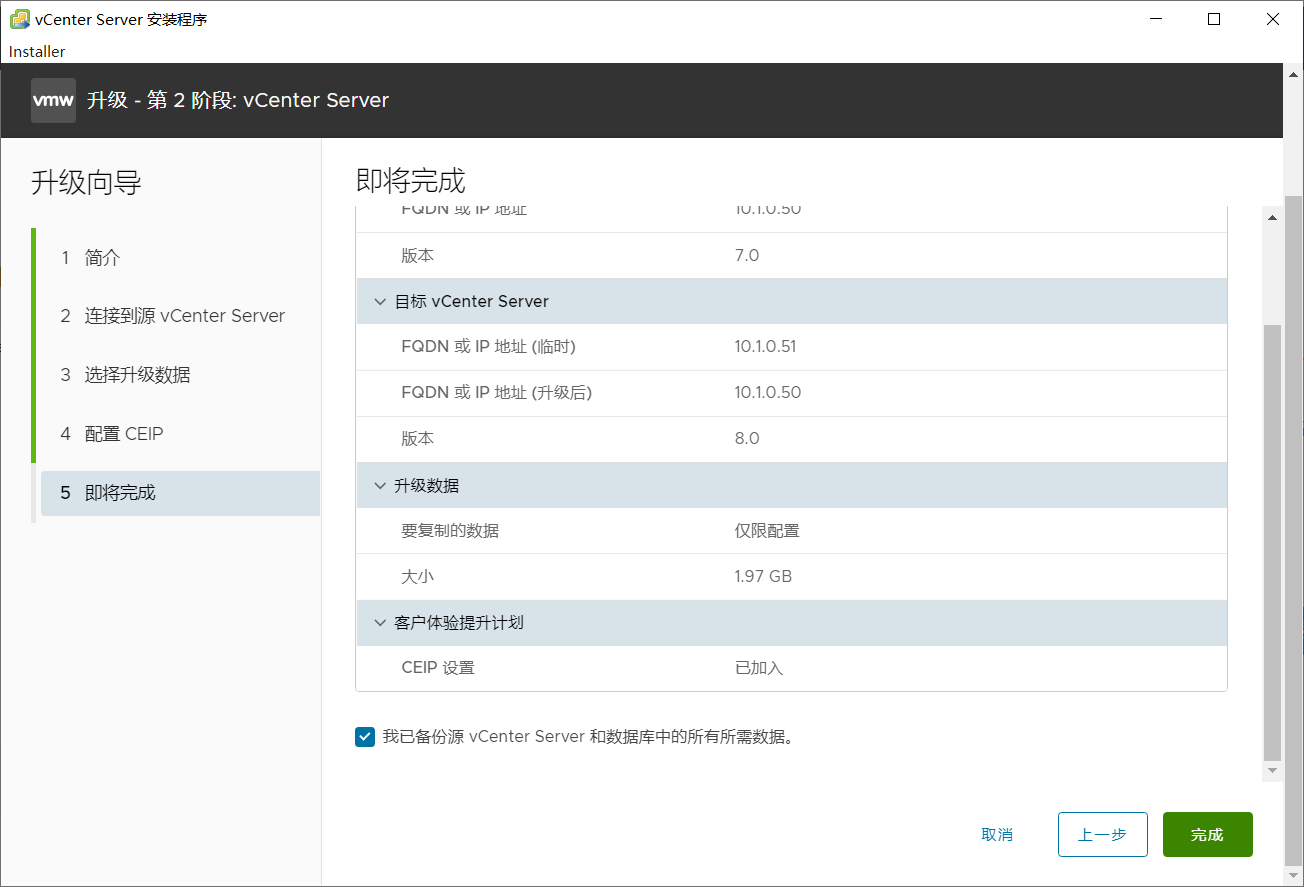The width and height of the screenshot is (1304, 887).
Task: Go to step 2 连接到源 vCenter Server
Action: [x=184, y=316]
